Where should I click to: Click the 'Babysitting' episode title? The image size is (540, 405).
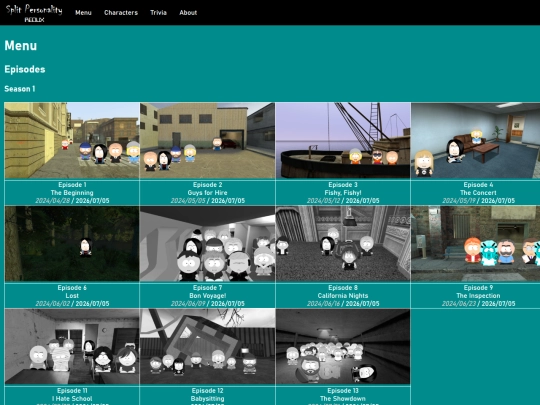(x=207, y=399)
